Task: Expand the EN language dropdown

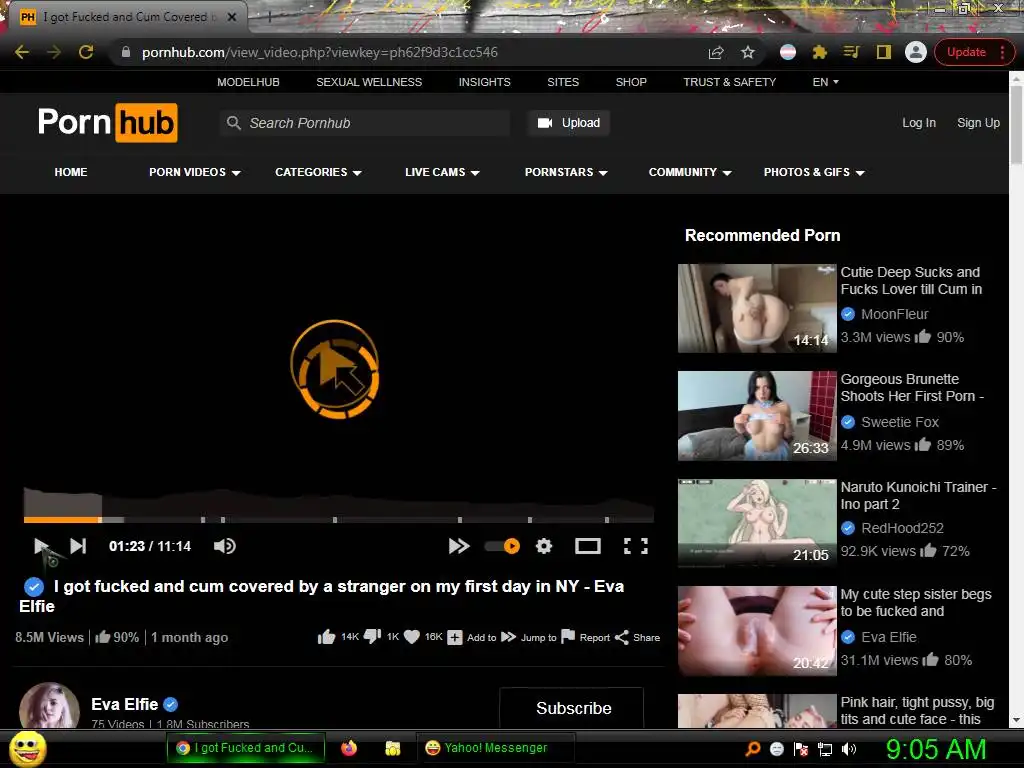Action: 825,82
